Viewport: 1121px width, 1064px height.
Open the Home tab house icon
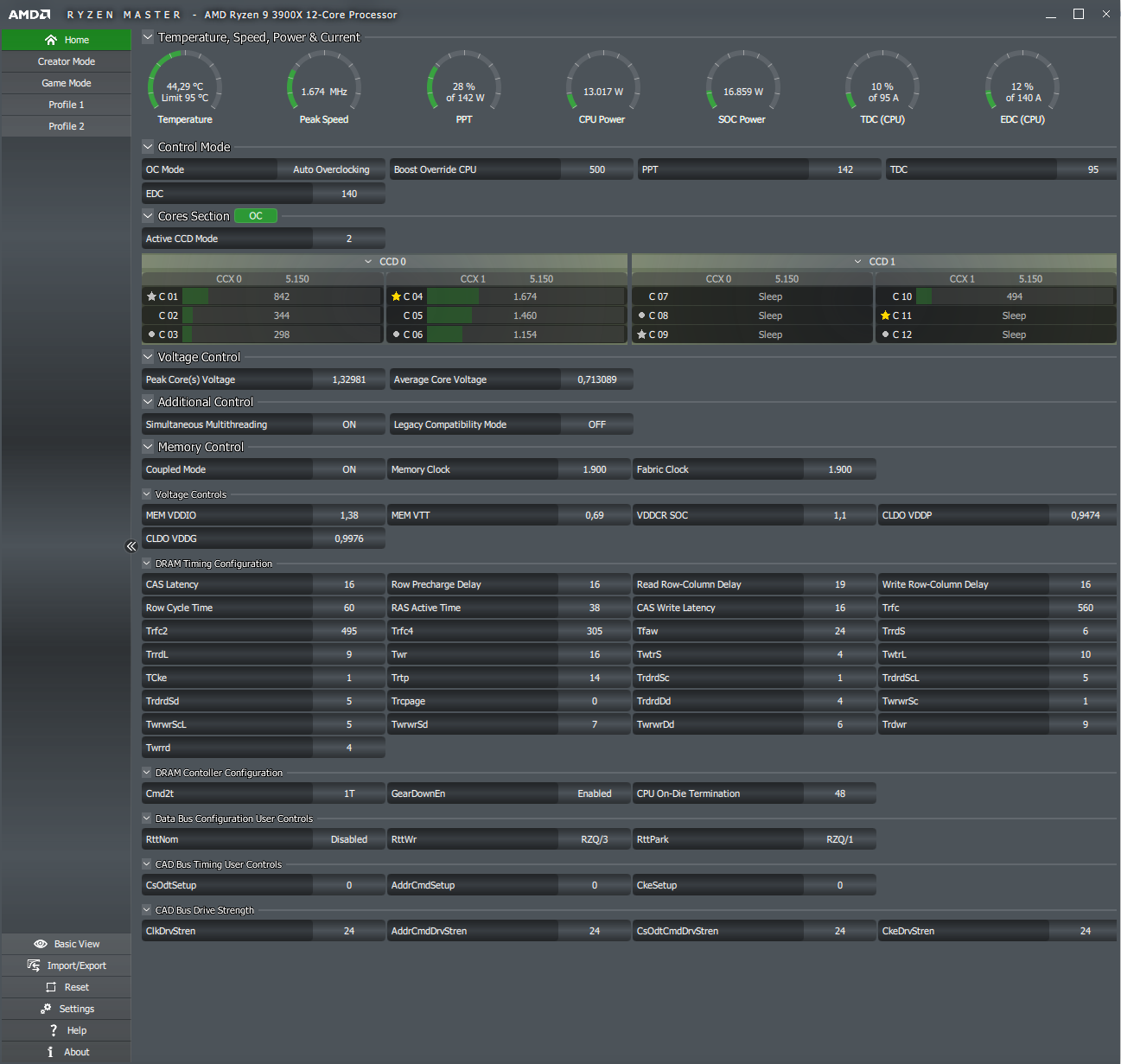[x=51, y=40]
